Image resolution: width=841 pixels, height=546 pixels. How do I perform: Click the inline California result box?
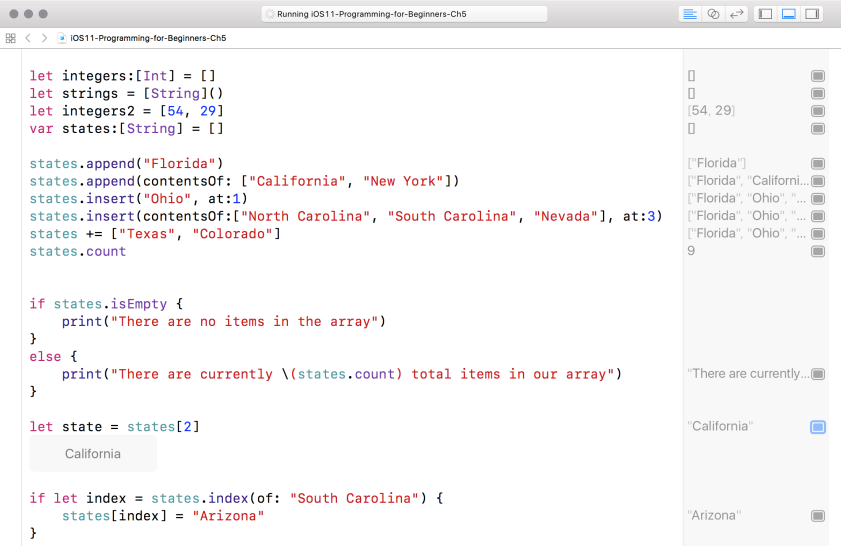(93, 454)
